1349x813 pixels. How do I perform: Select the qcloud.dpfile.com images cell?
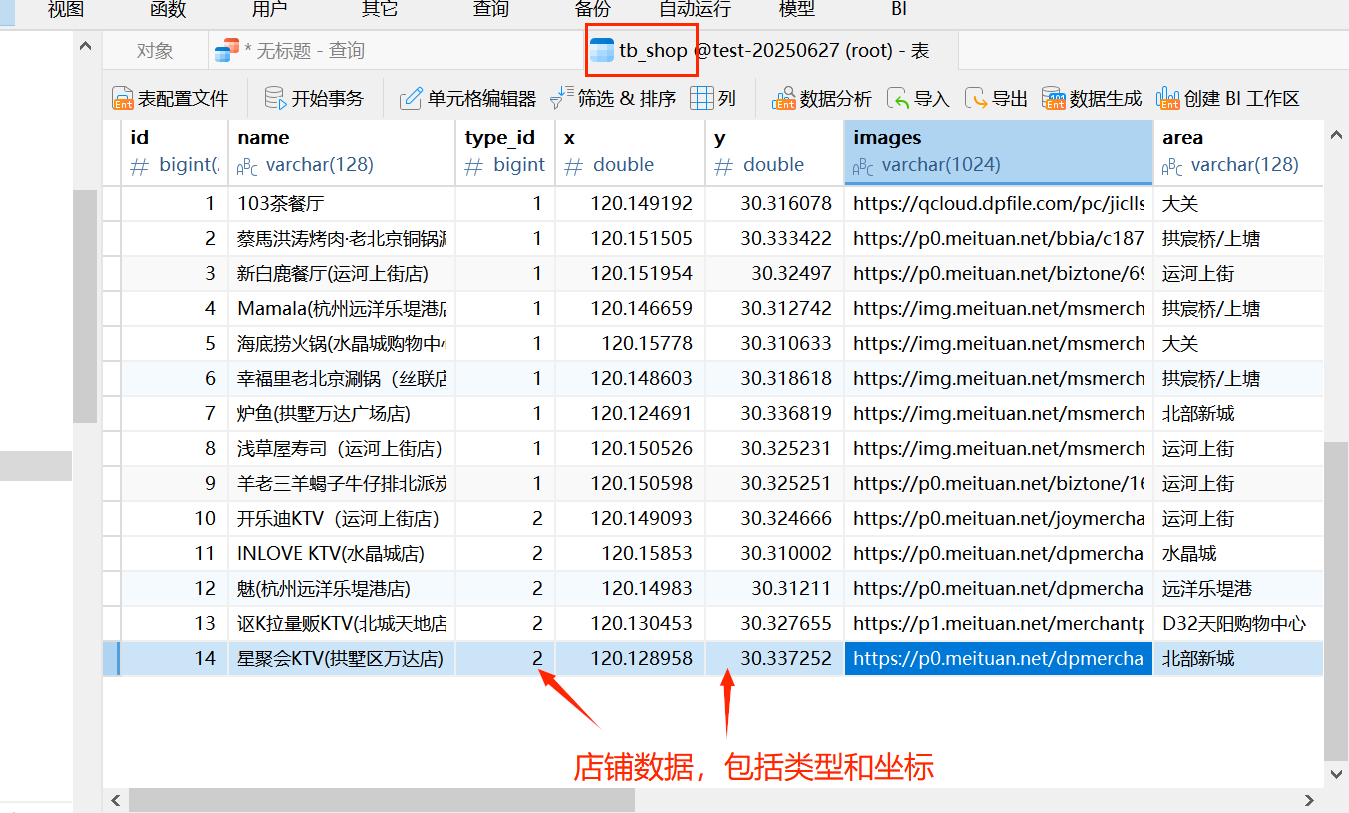tap(999, 203)
